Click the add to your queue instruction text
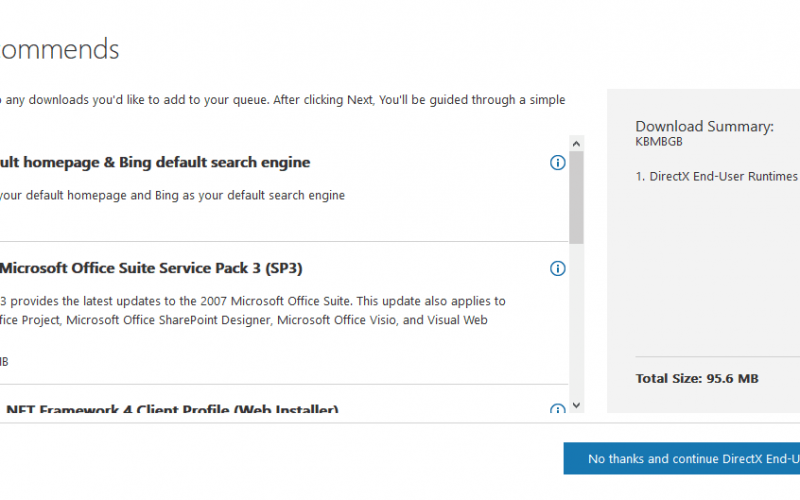Viewport: 800px width, 500px height. (x=283, y=99)
